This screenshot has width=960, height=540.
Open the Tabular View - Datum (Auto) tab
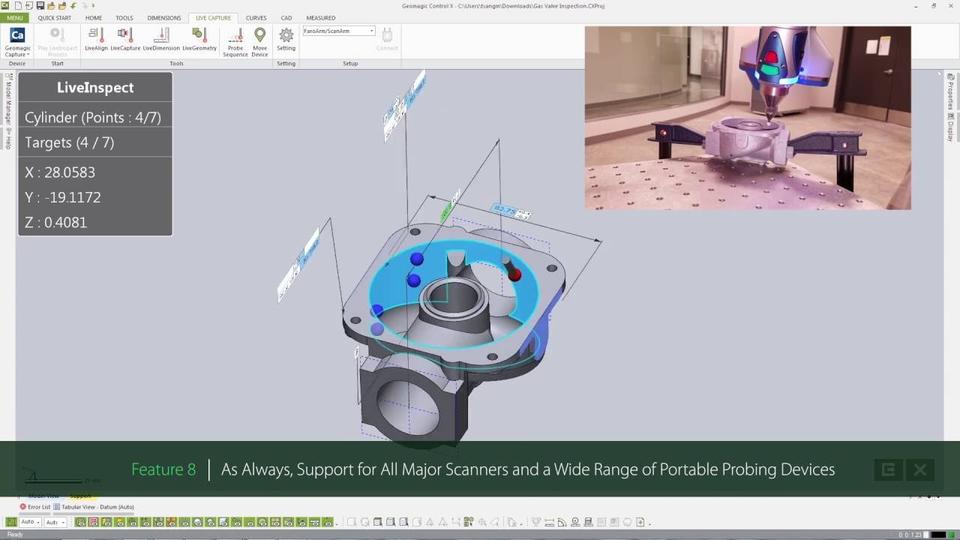tap(94, 507)
